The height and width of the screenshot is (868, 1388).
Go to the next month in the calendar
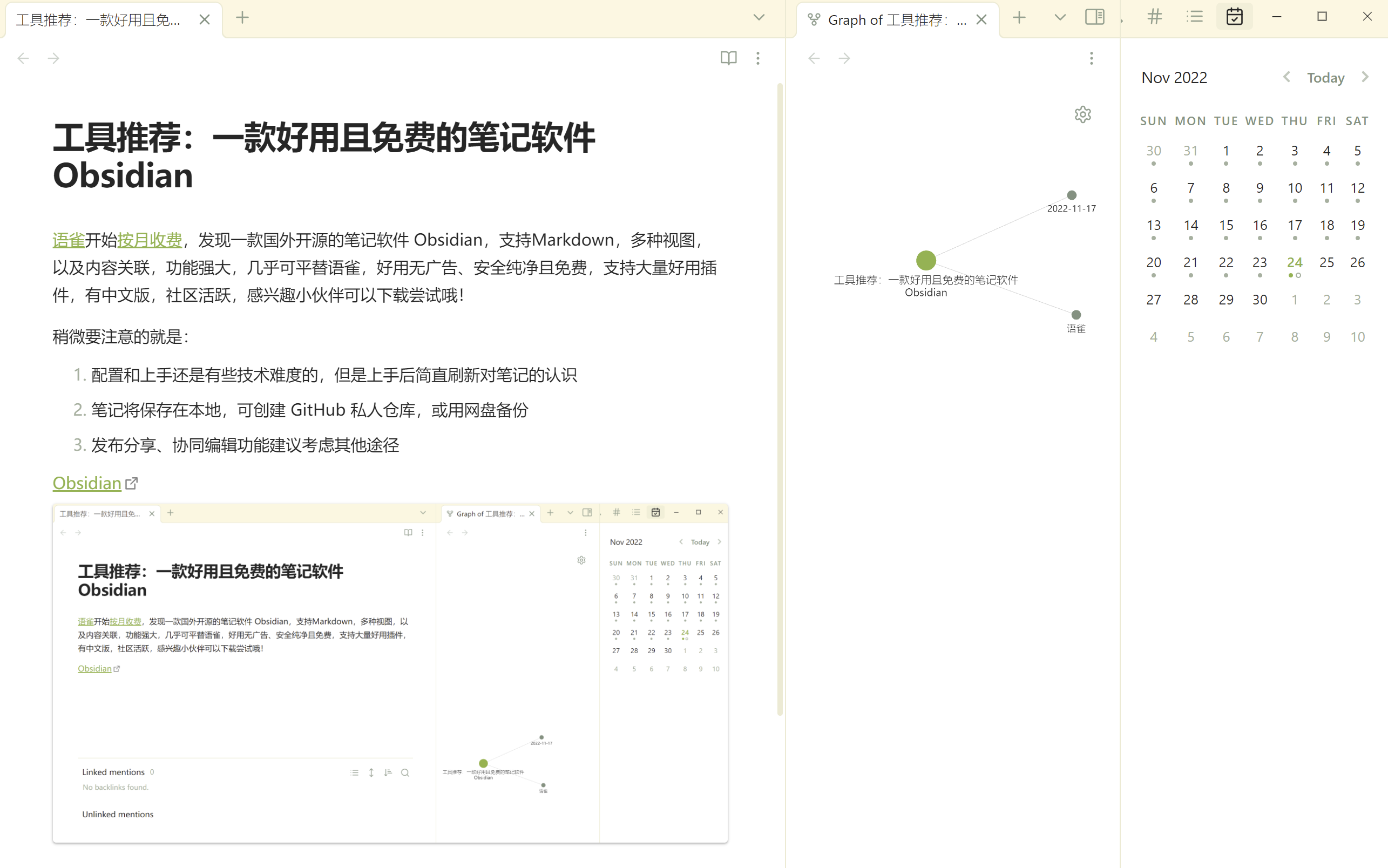tap(1365, 77)
